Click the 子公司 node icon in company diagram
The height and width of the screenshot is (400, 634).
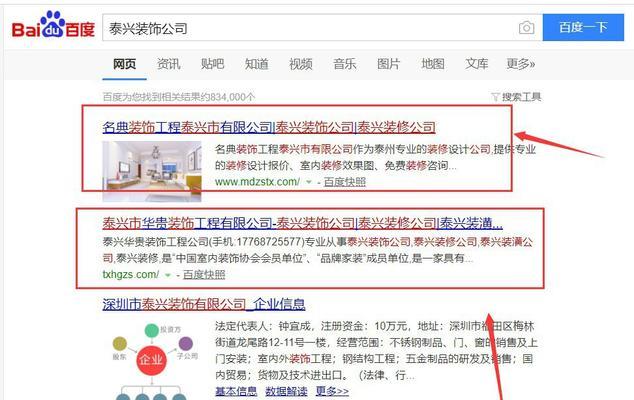click(186, 344)
